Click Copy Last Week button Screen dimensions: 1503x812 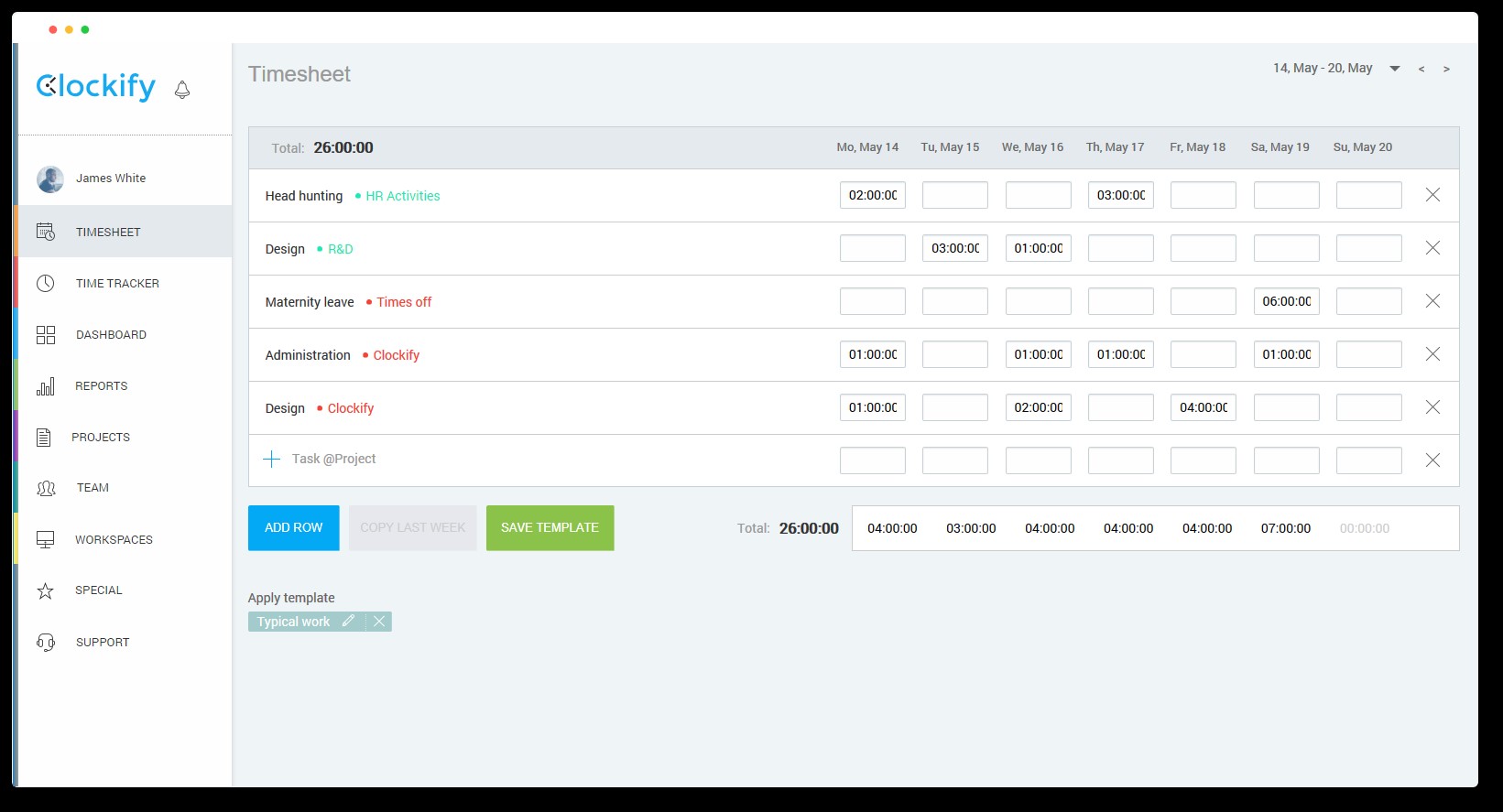coord(412,528)
